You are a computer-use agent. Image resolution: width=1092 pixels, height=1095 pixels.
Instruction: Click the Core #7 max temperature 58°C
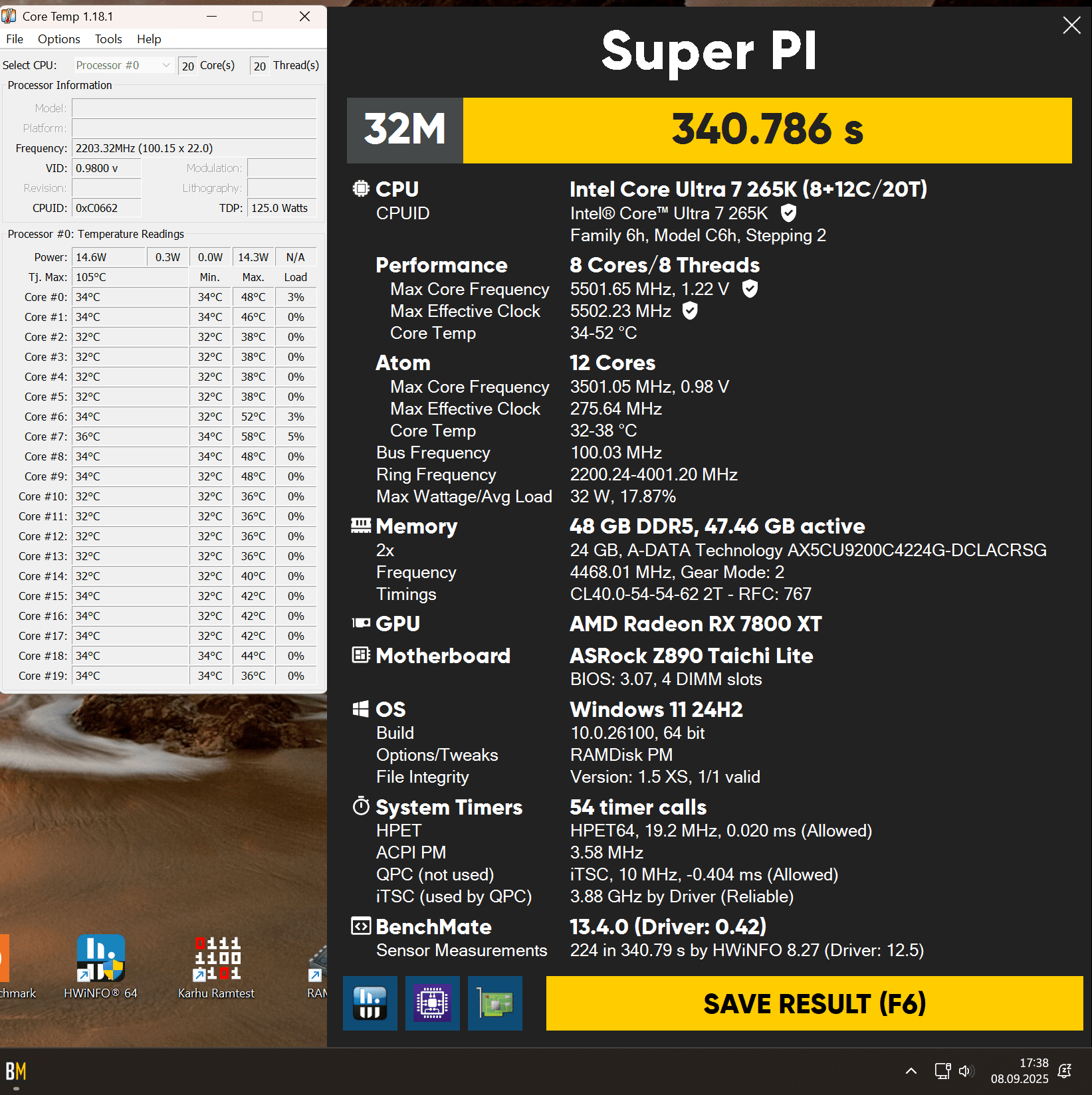(253, 437)
